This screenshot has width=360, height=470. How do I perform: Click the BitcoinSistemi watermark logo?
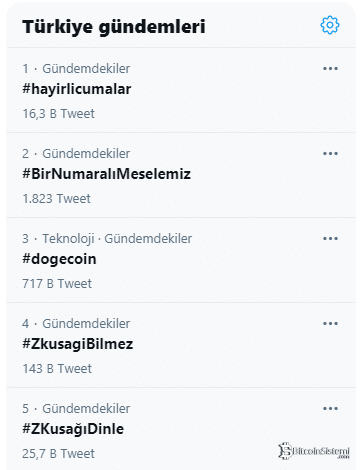[314, 451]
